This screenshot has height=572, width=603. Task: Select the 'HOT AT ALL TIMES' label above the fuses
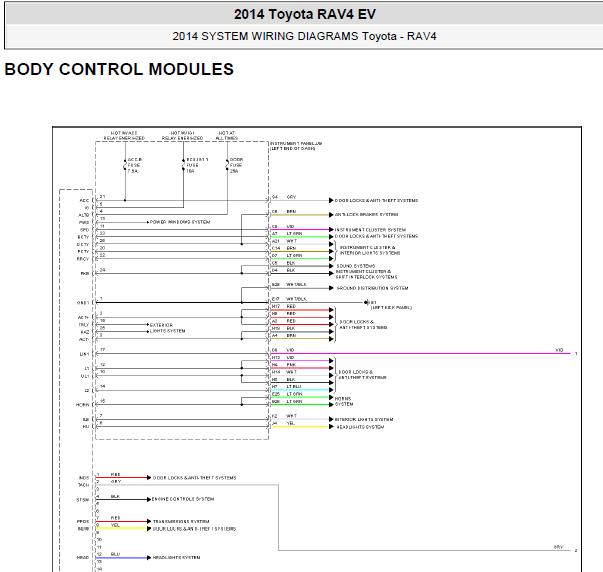click(227, 135)
